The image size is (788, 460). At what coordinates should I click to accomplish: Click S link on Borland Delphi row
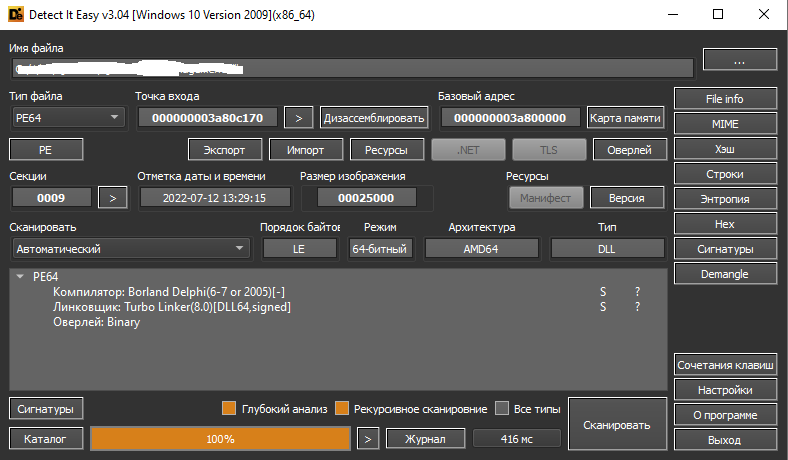pyautogui.click(x=603, y=292)
